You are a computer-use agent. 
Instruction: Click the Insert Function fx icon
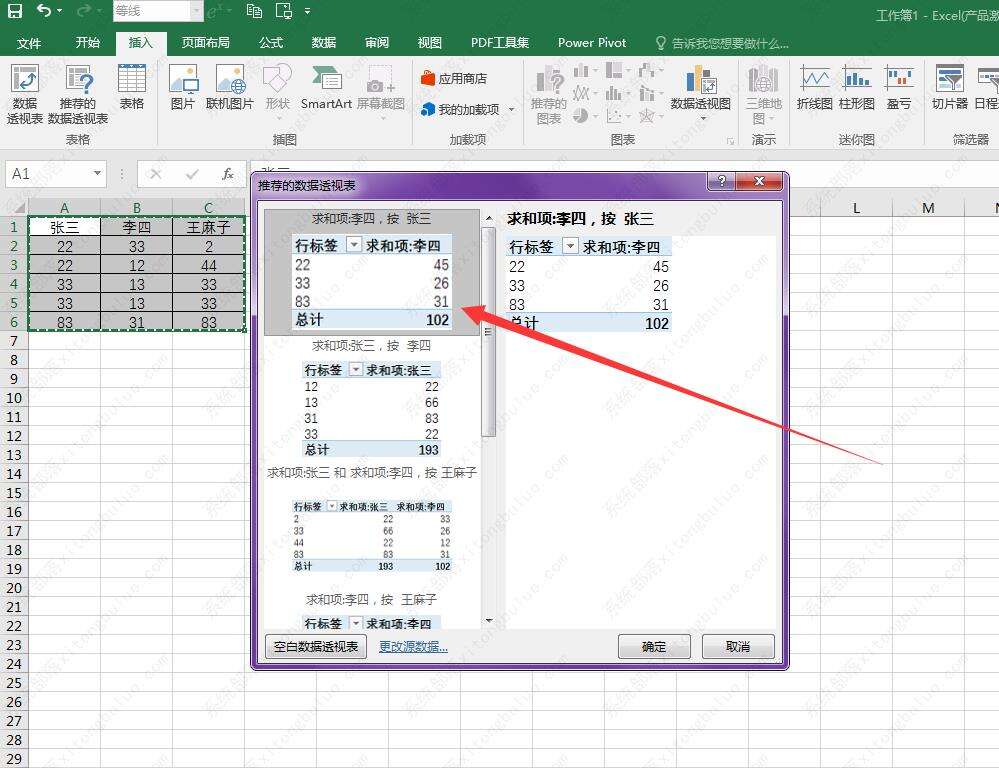click(227, 174)
